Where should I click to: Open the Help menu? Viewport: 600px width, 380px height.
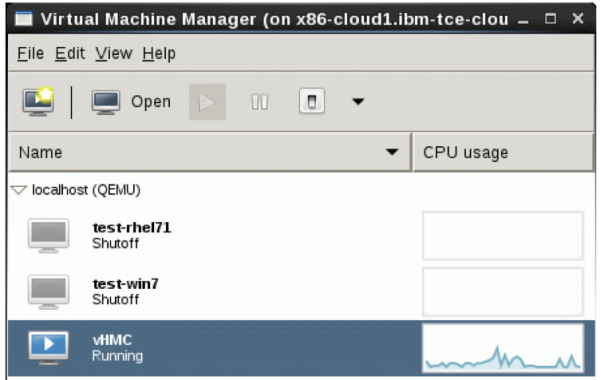[159, 53]
